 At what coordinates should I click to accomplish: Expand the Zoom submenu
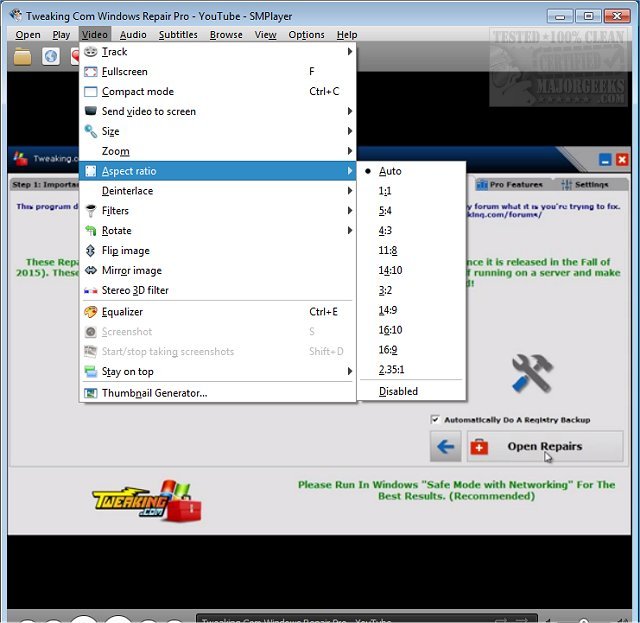[350, 151]
